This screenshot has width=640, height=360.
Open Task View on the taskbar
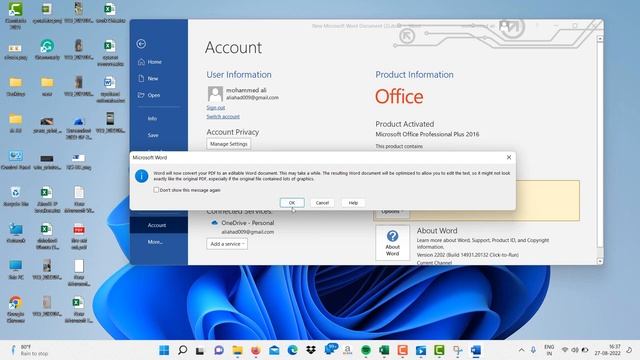click(x=200, y=350)
